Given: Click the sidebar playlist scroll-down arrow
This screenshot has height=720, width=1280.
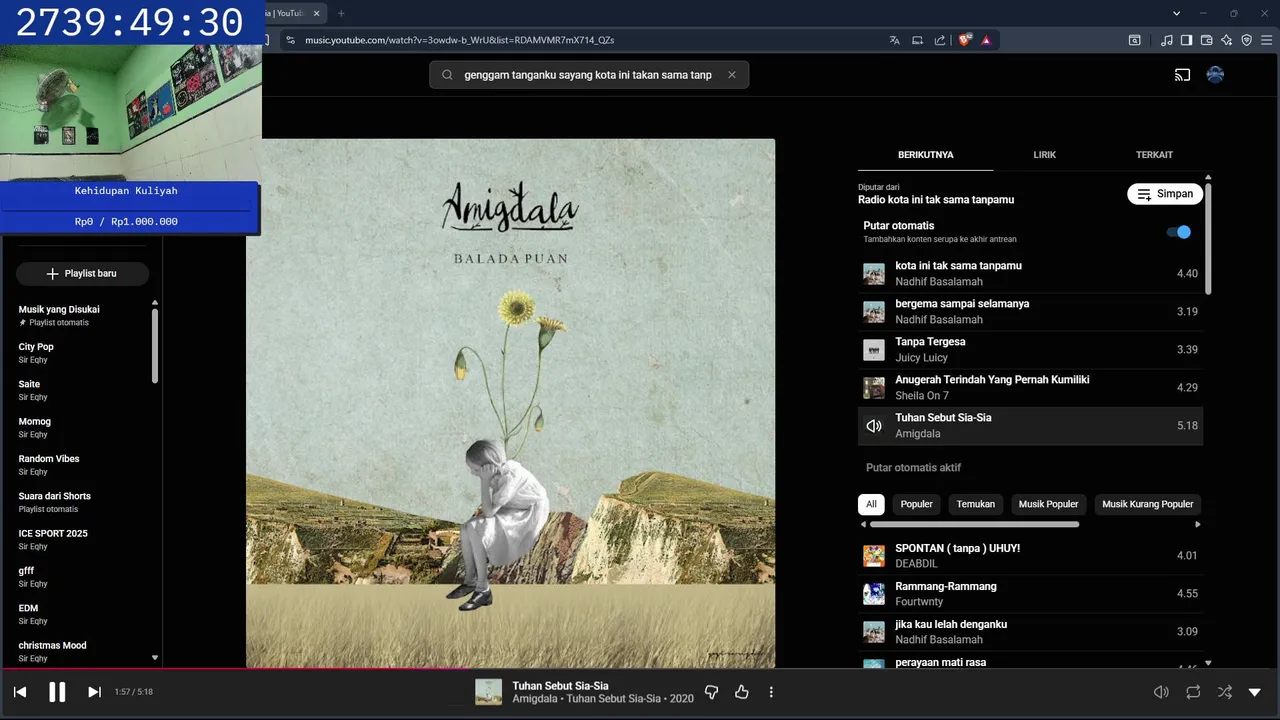Looking at the screenshot, I should pyautogui.click(x=155, y=658).
